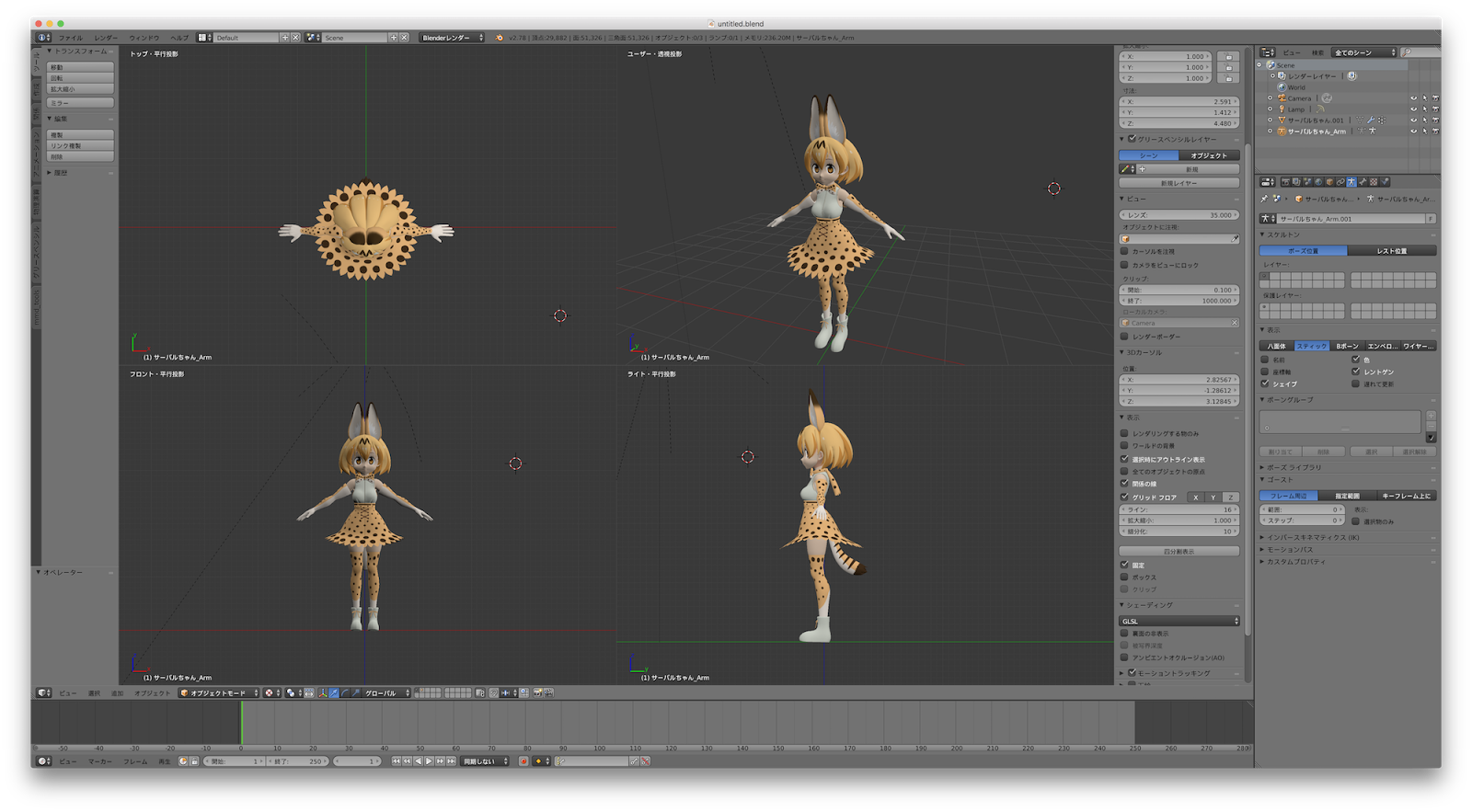Click the scale manipulator icon
The height and width of the screenshot is (812, 1472).
coord(356,693)
